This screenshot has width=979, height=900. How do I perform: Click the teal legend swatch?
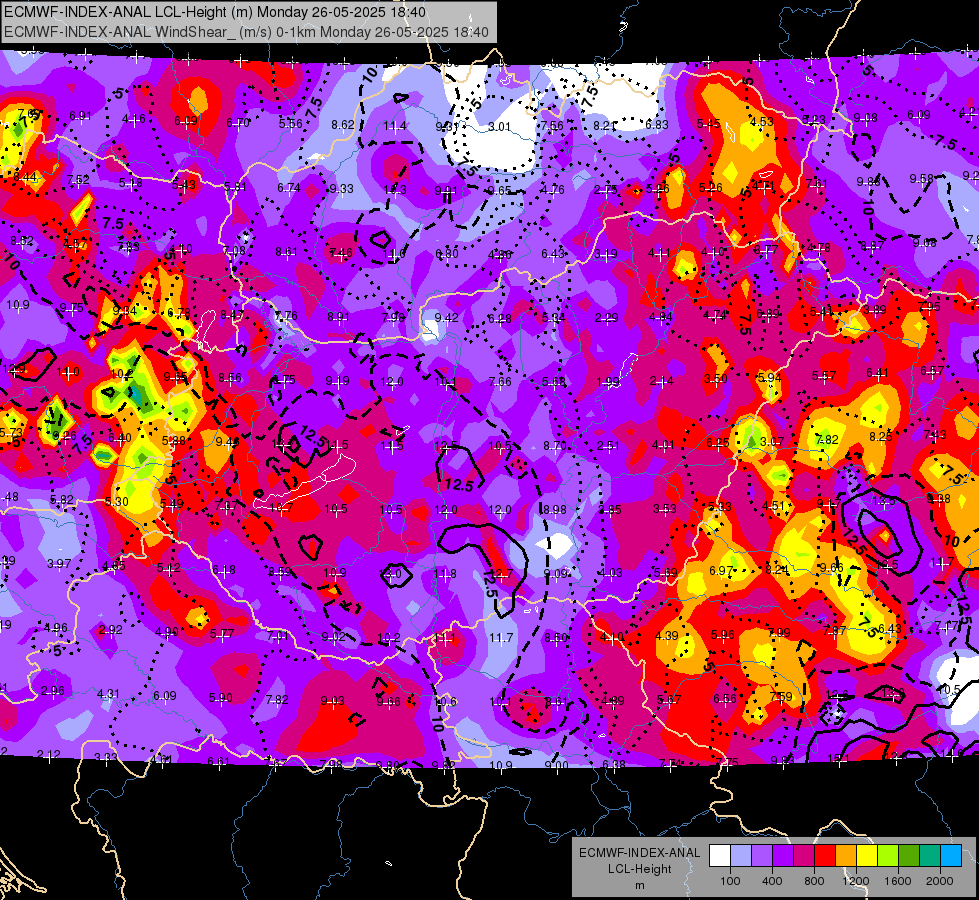(930, 856)
